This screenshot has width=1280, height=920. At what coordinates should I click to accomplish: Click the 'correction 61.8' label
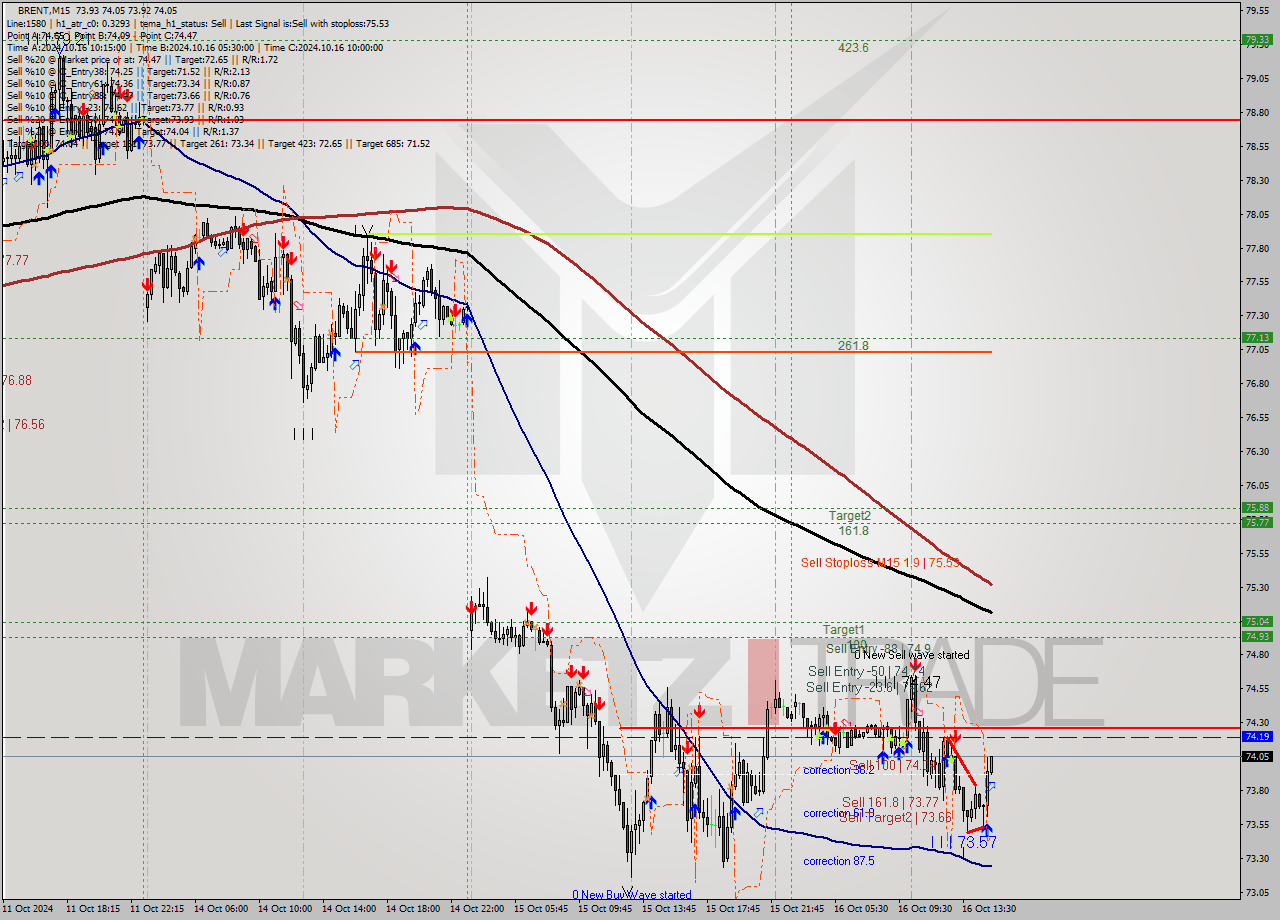click(x=839, y=813)
